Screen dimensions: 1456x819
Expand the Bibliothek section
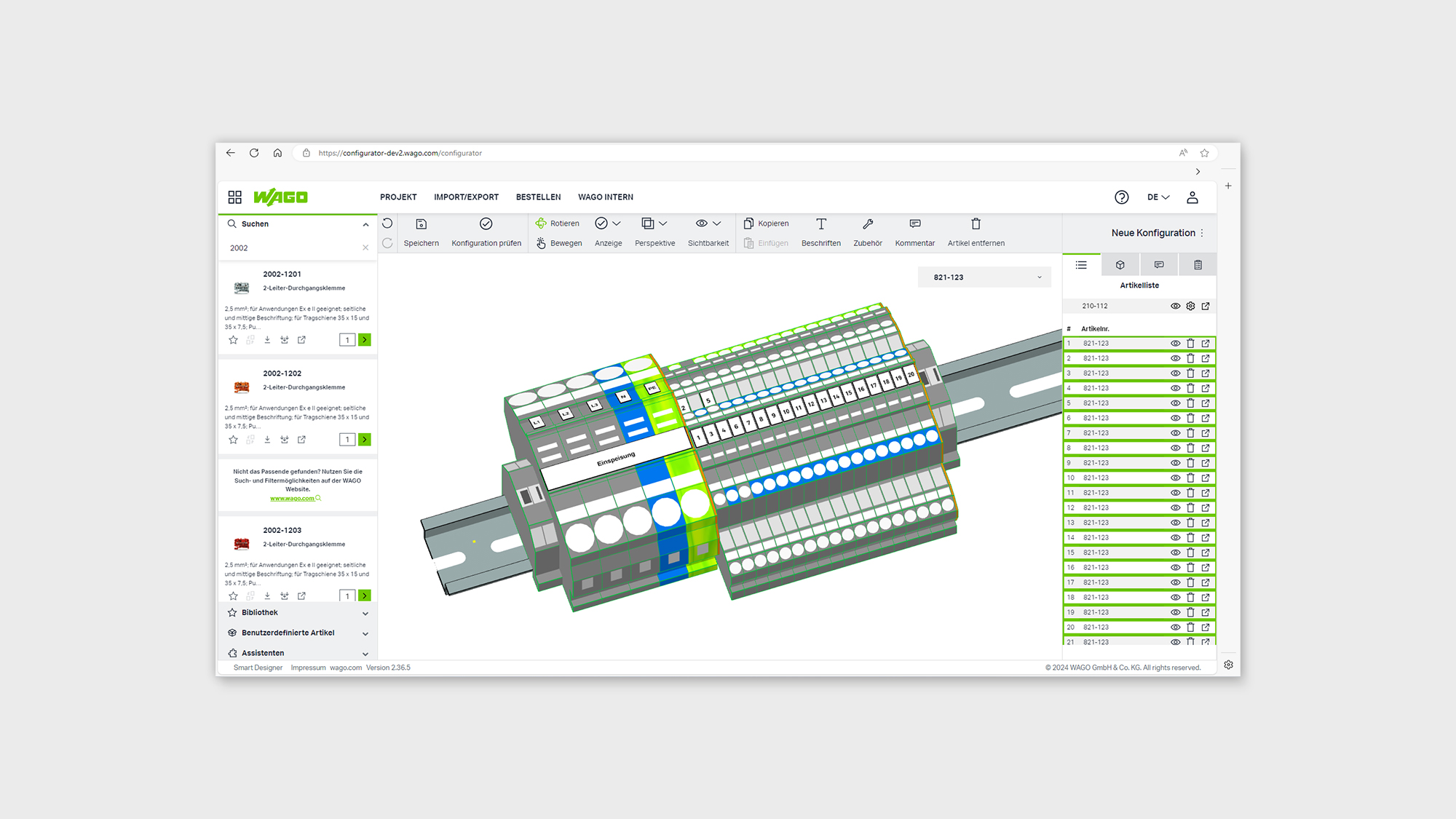coord(365,614)
